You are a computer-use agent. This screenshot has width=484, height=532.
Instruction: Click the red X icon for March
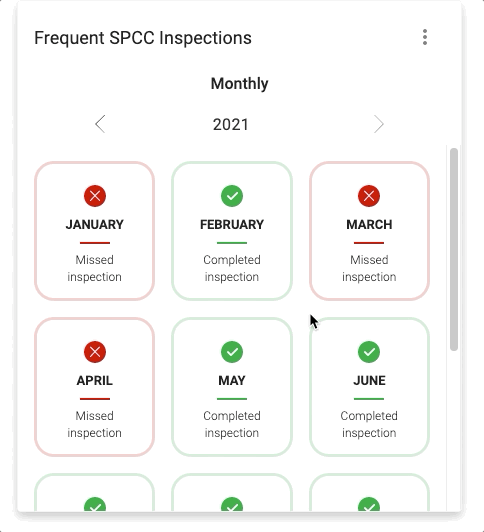pyautogui.click(x=369, y=196)
